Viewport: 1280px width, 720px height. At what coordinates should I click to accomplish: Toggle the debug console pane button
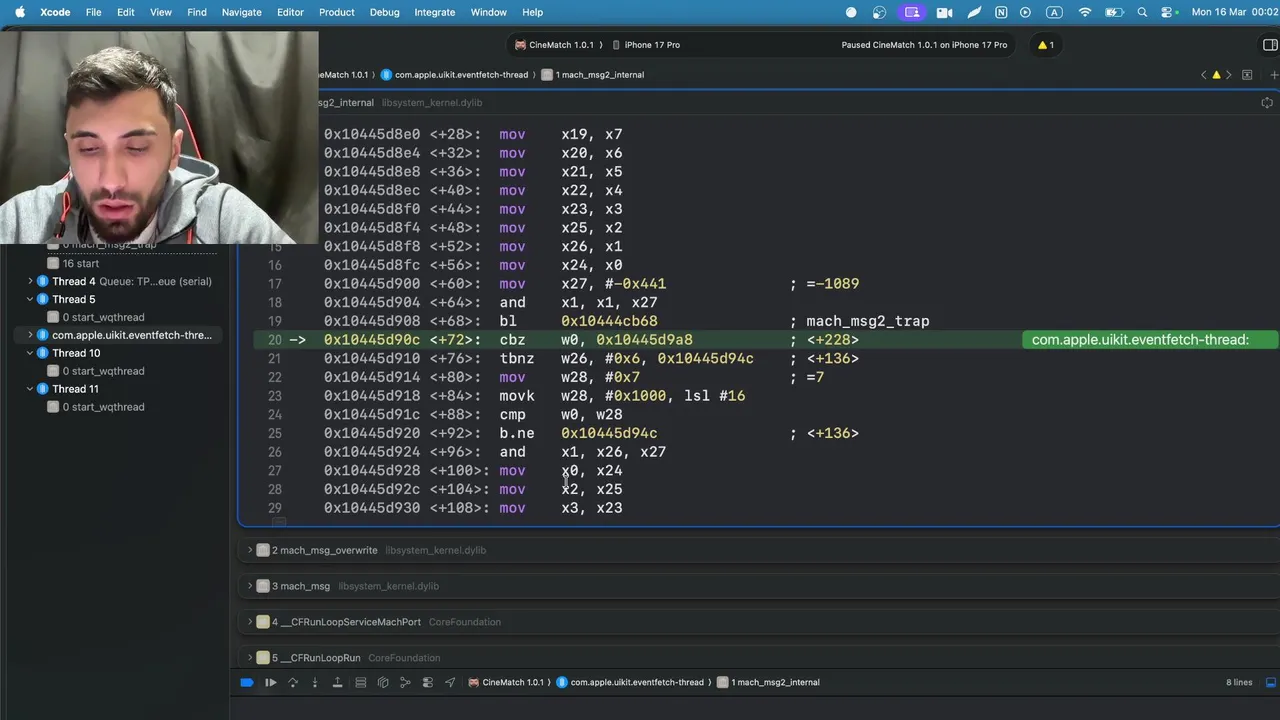pos(1271,682)
